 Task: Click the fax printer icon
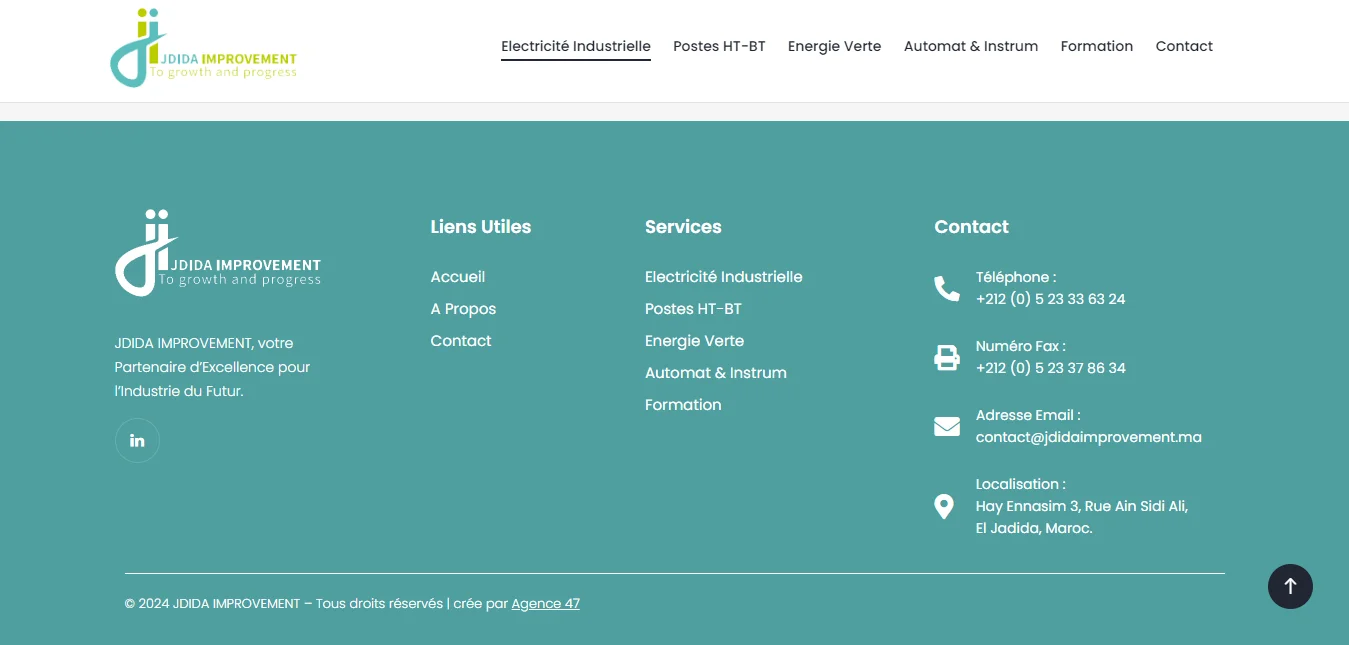click(x=946, y=358)
